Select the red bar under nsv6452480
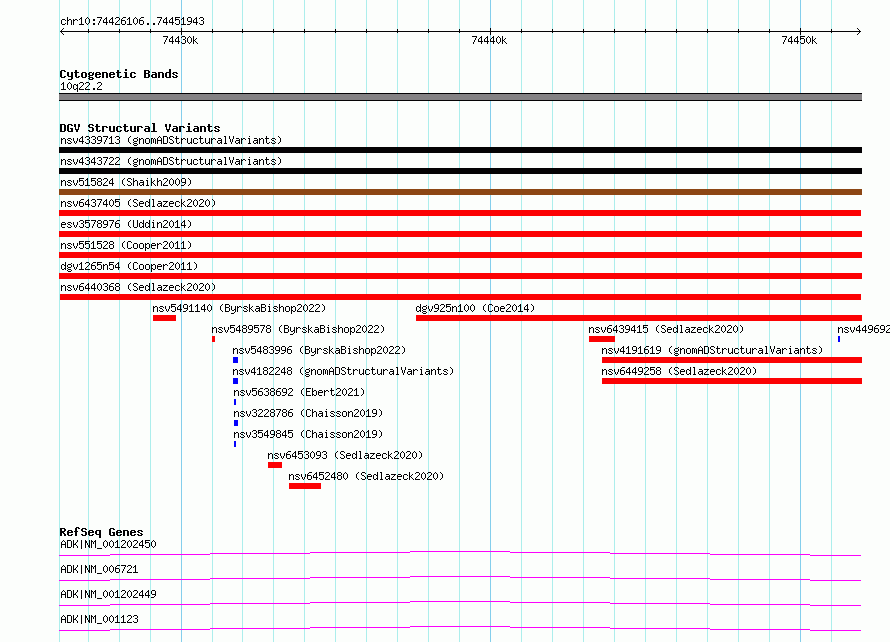 click(305, 486)
